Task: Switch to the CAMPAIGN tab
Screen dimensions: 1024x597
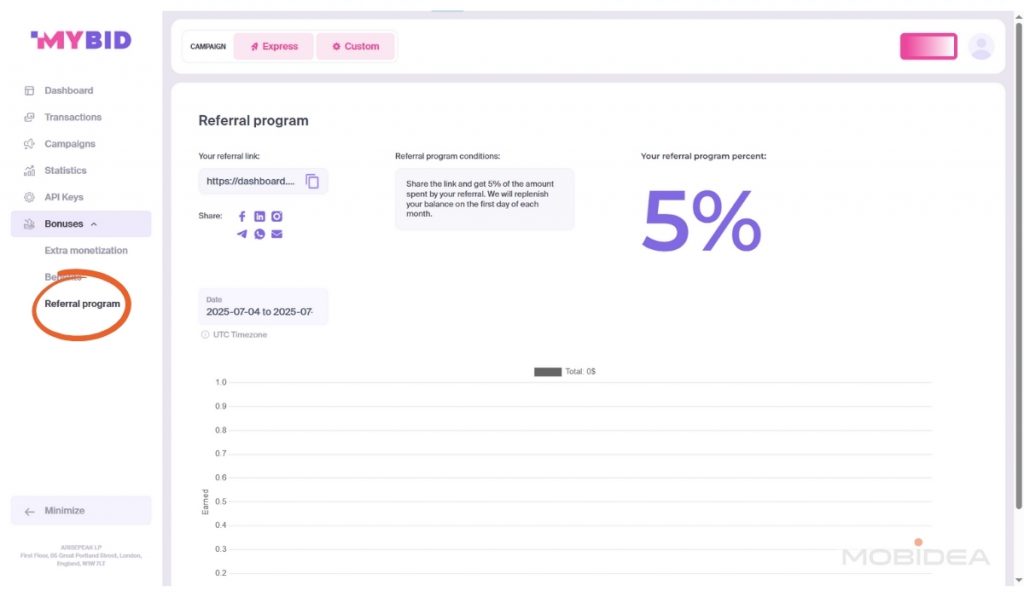Action: (x=206, y=46)
